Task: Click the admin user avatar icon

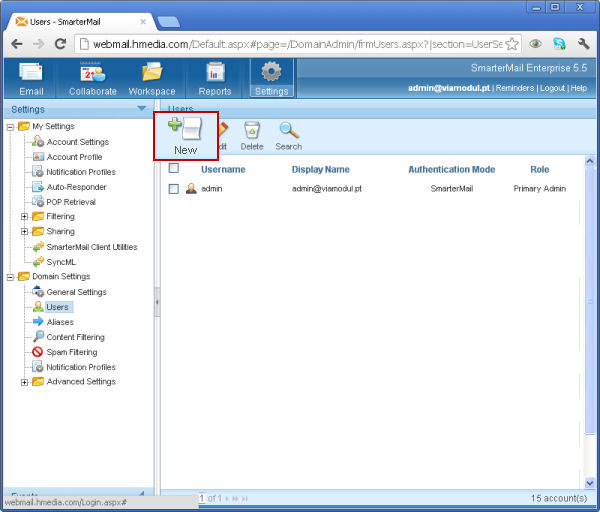Action: tap(191, 188)
